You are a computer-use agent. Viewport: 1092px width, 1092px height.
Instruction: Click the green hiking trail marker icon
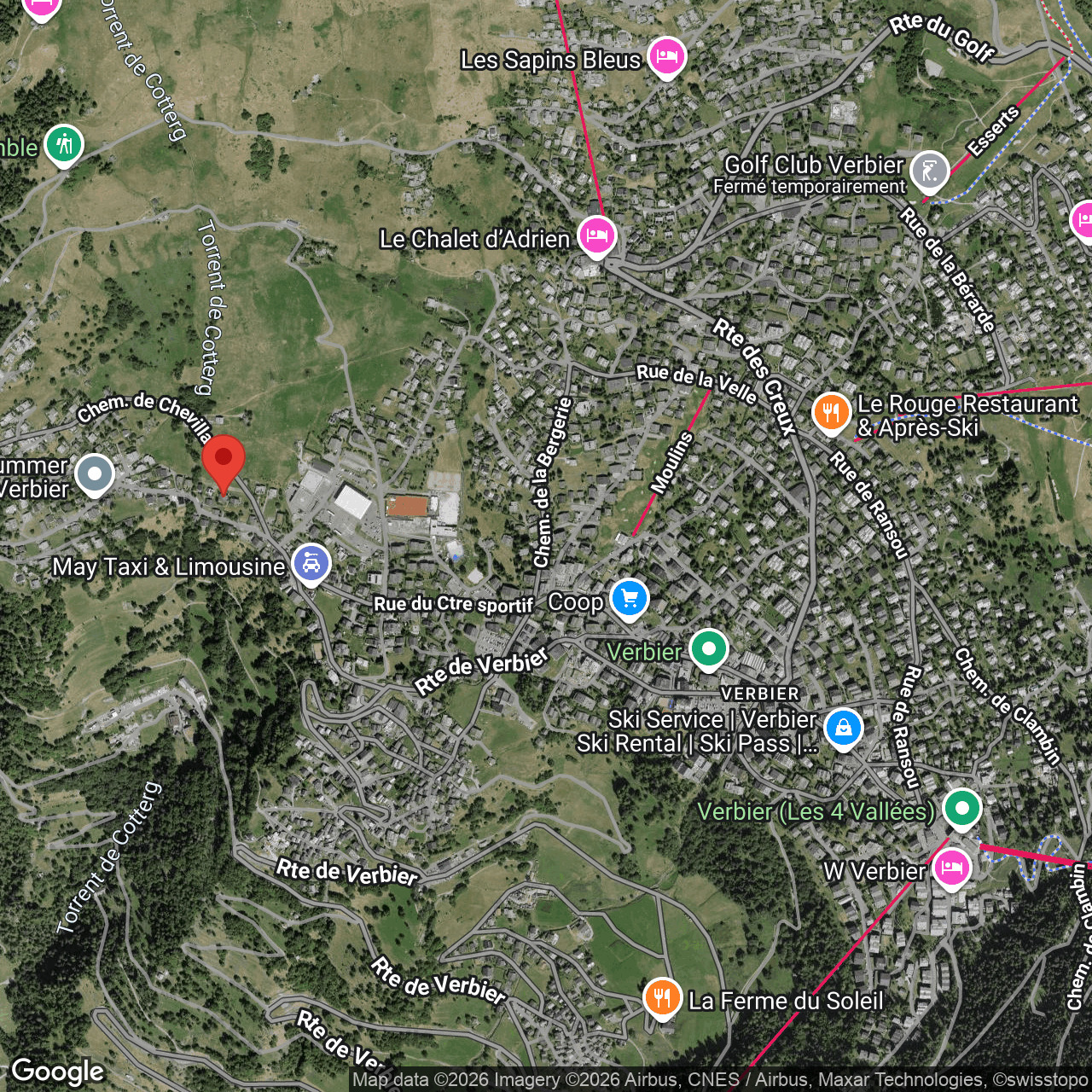[64, 144]
